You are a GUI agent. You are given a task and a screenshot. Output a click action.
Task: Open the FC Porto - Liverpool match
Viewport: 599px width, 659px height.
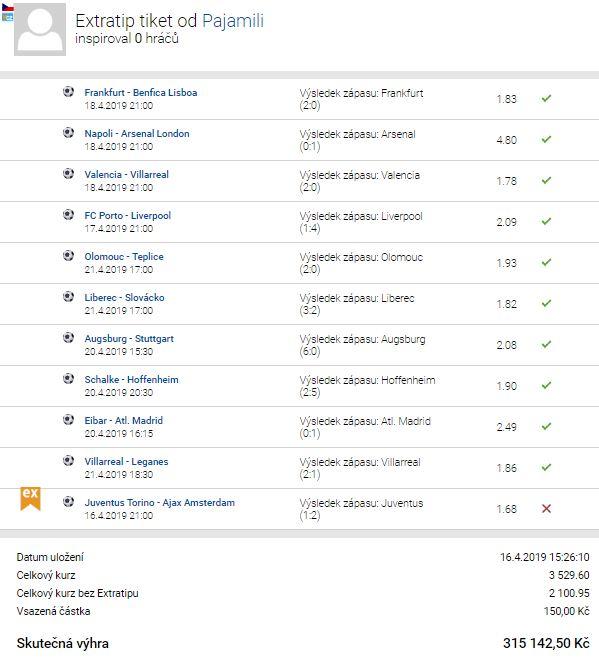pos(128,216)
